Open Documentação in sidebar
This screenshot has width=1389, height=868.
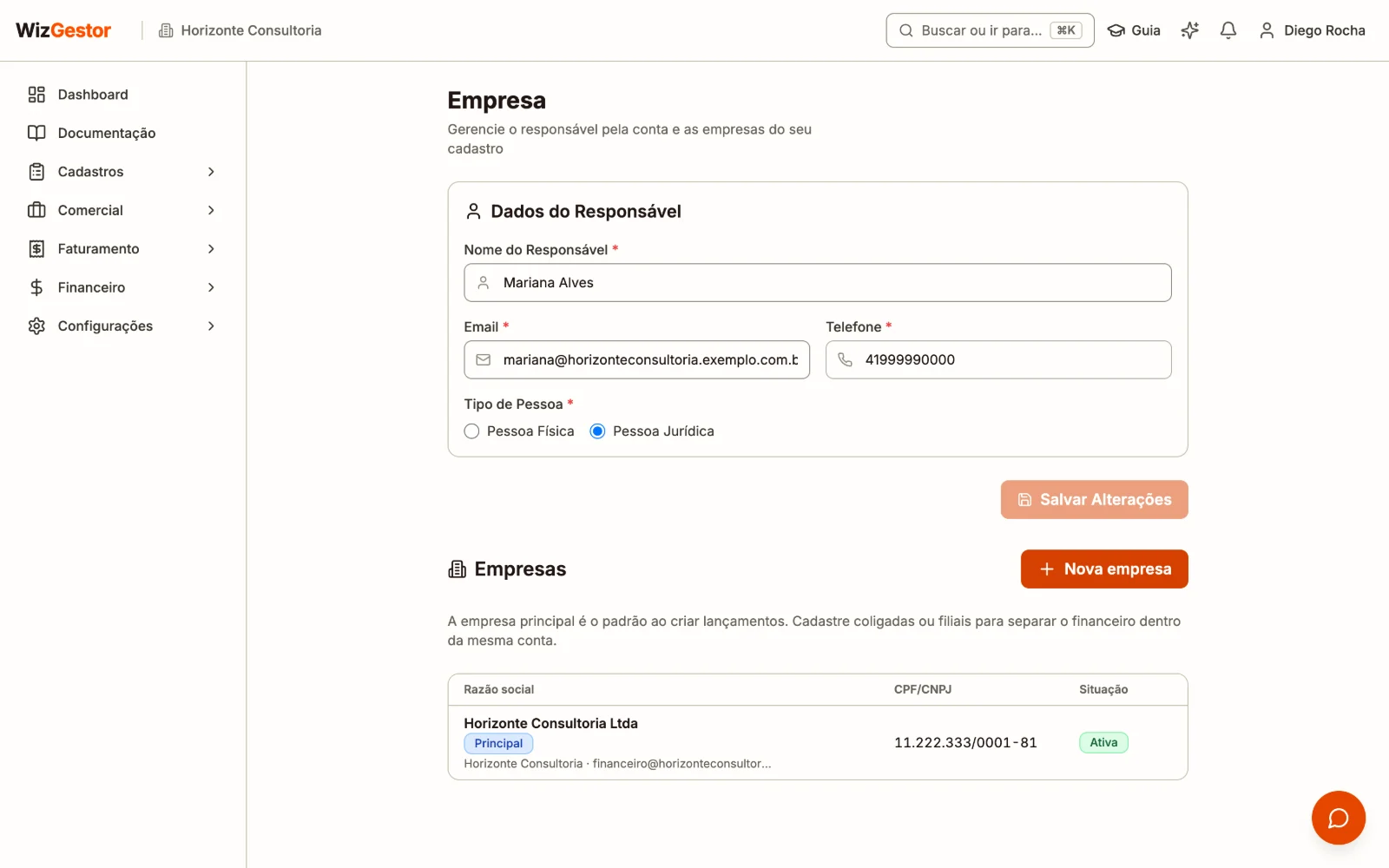click(x=122, y=133)
